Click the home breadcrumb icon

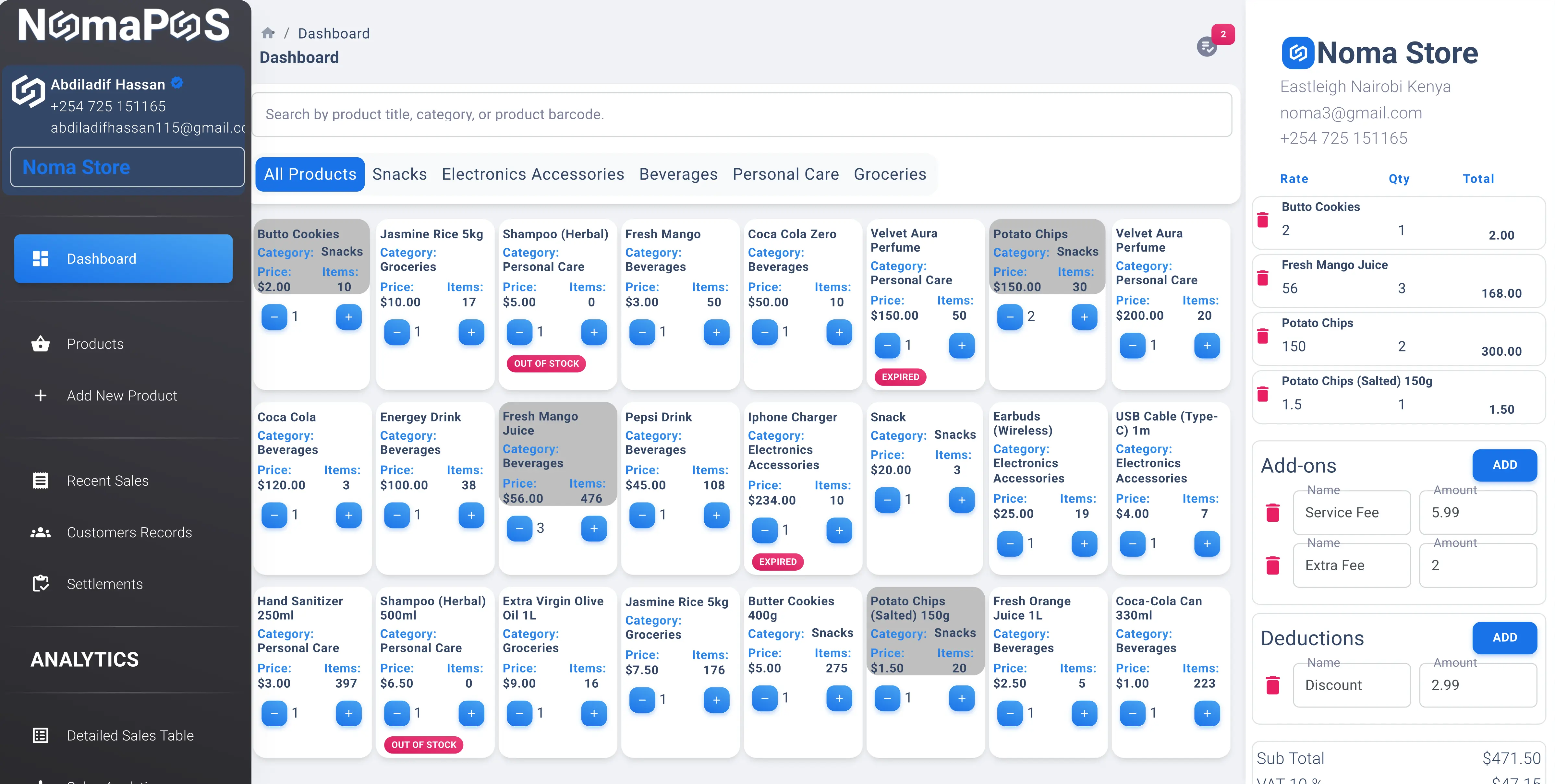(x=268, y=33)
